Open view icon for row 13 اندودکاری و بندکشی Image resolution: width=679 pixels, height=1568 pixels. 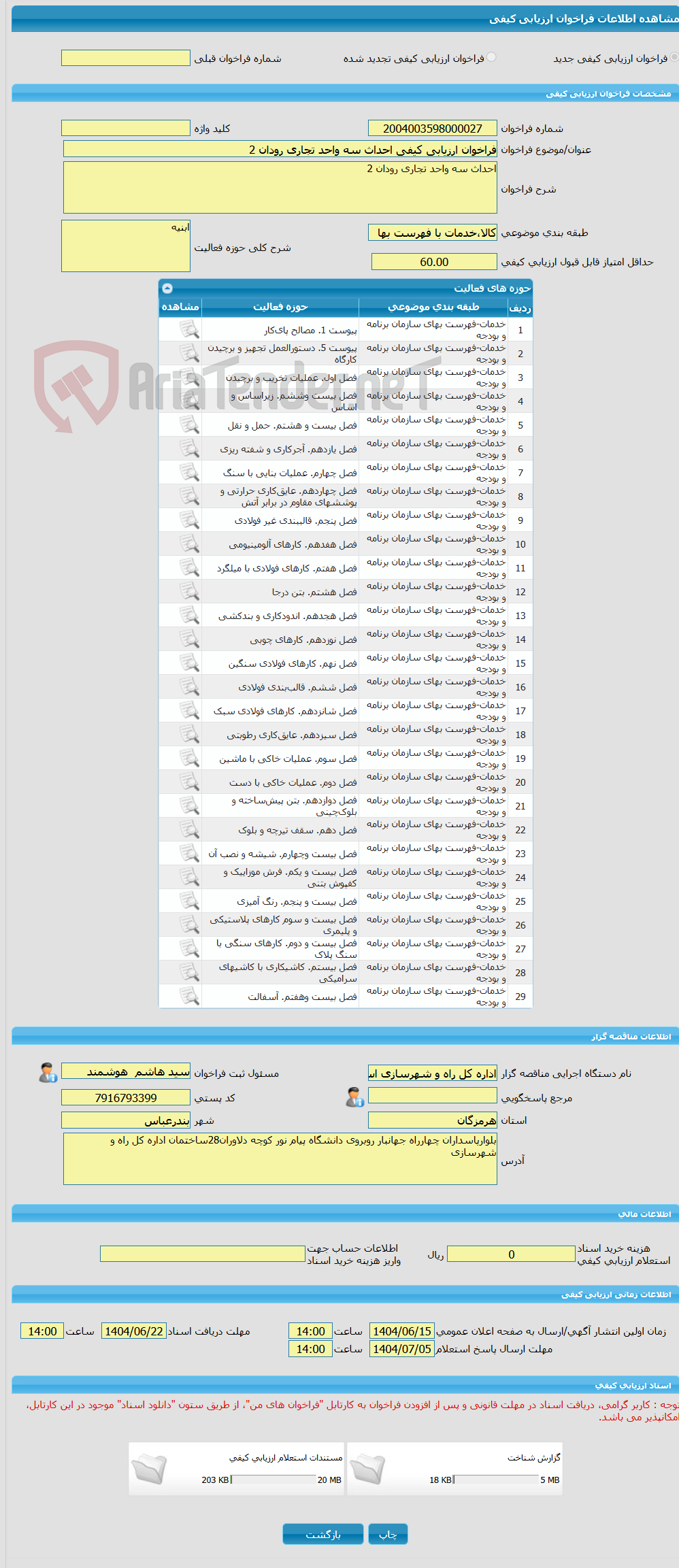click(x=189, y=616)
